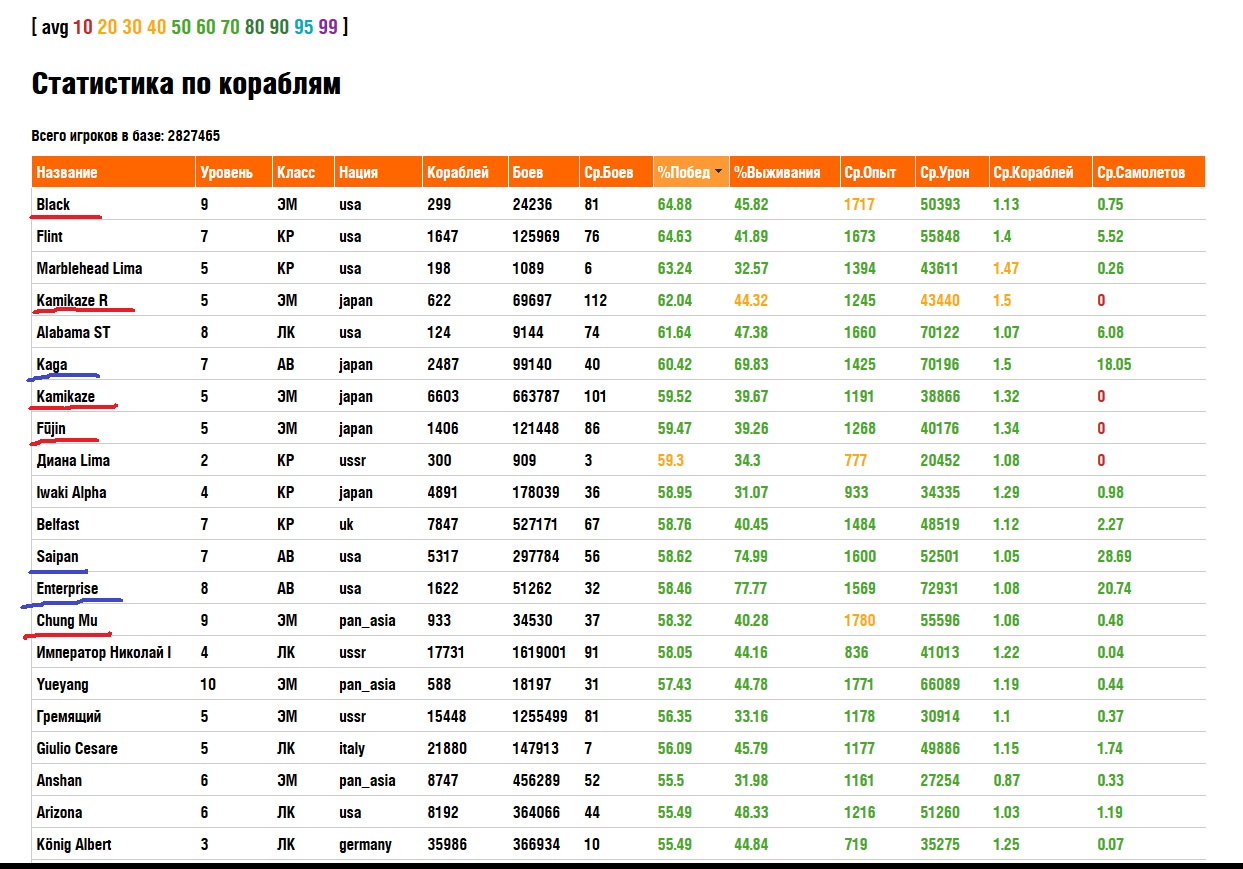The image size is (1243, 869).
Task: Click orange experience value 1780
Action: 859,620
